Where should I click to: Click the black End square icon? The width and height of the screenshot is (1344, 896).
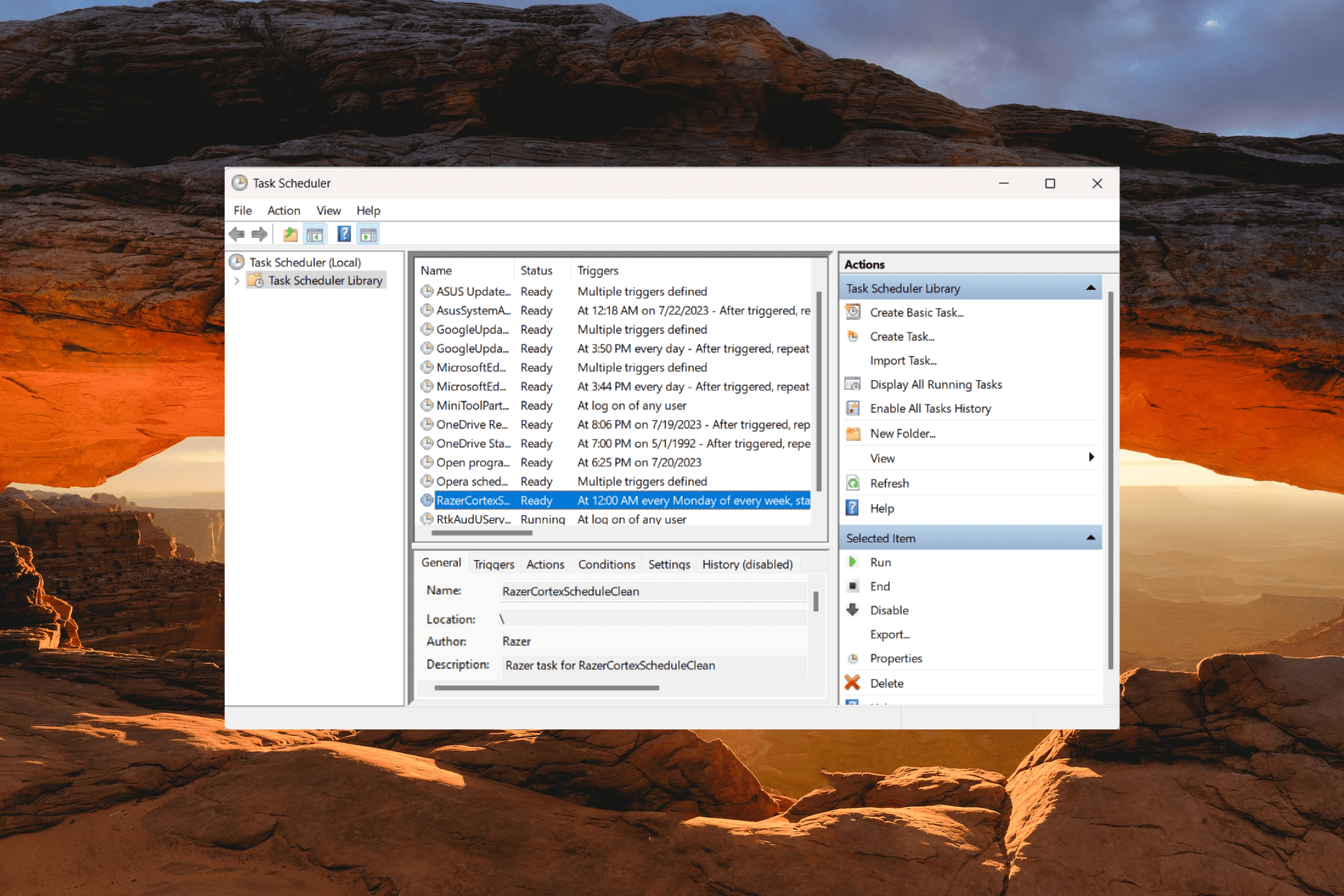pos(853,586)
